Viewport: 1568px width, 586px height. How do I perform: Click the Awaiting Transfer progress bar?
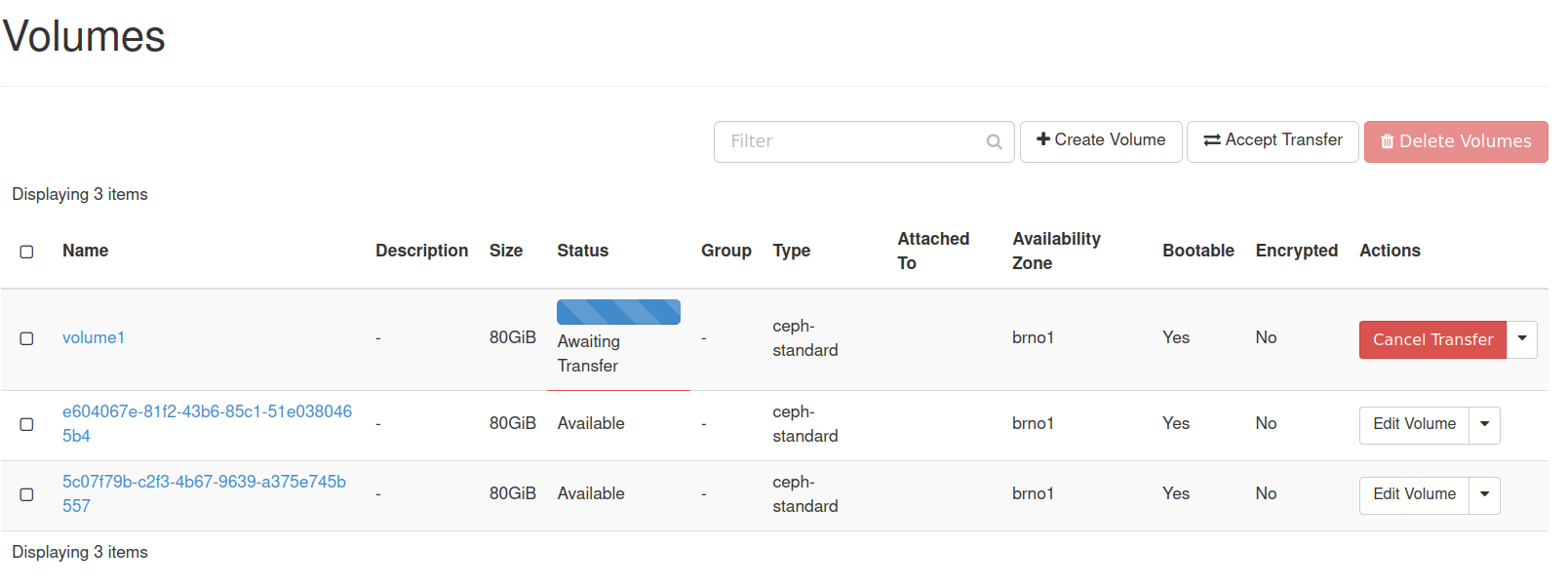(618, 312)
